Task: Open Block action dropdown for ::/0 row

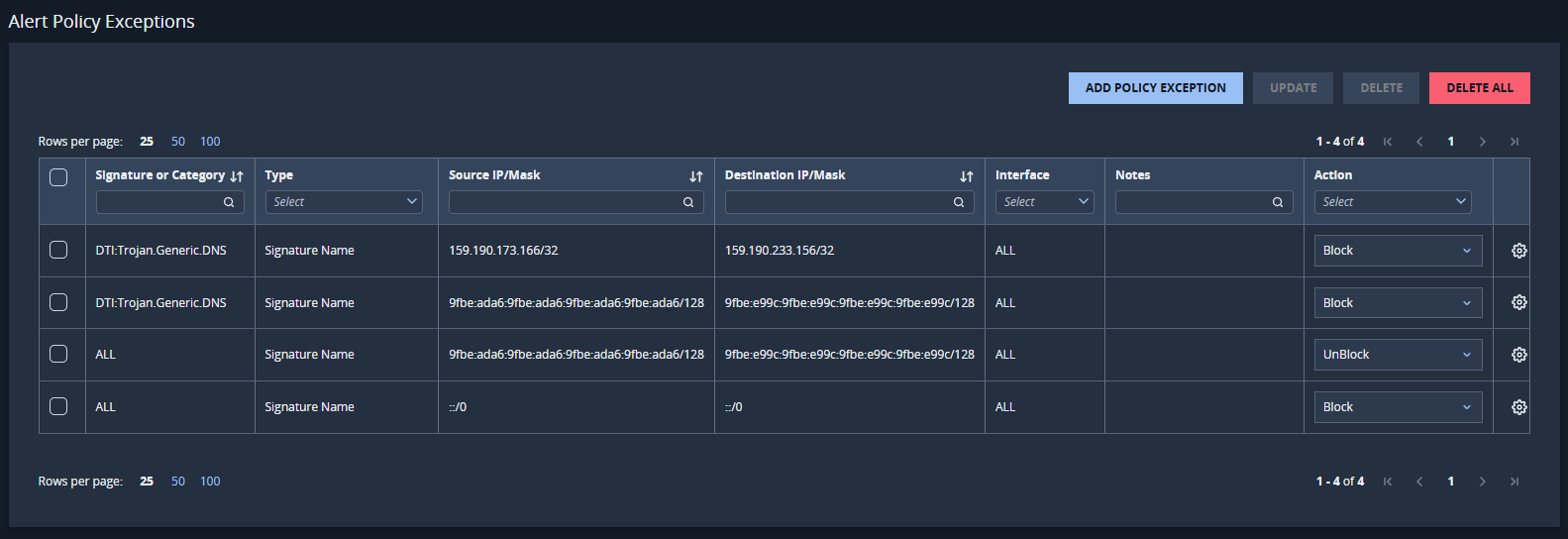Action: pos(1398,407)
